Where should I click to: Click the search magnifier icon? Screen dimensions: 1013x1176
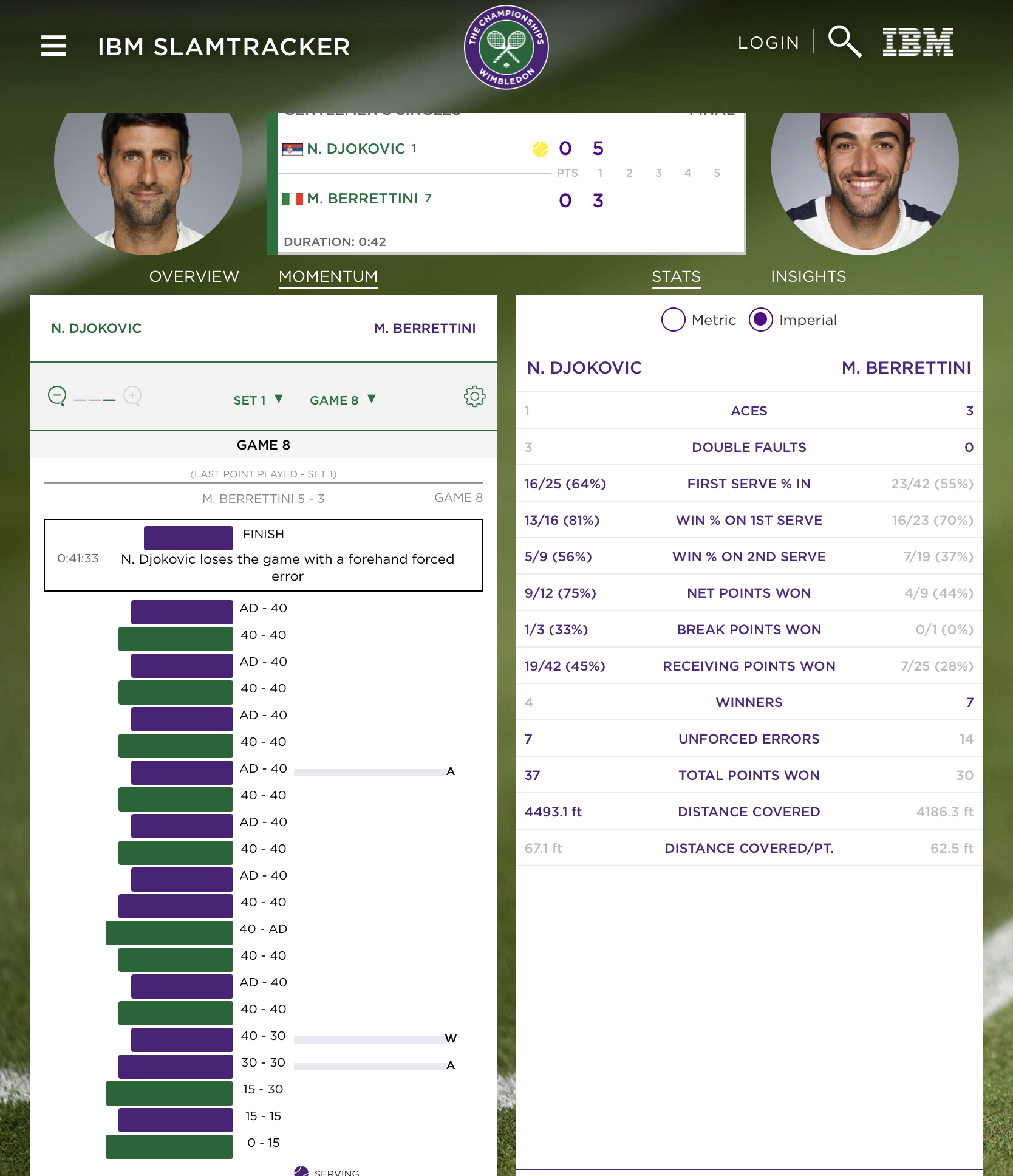click(844, 41)
